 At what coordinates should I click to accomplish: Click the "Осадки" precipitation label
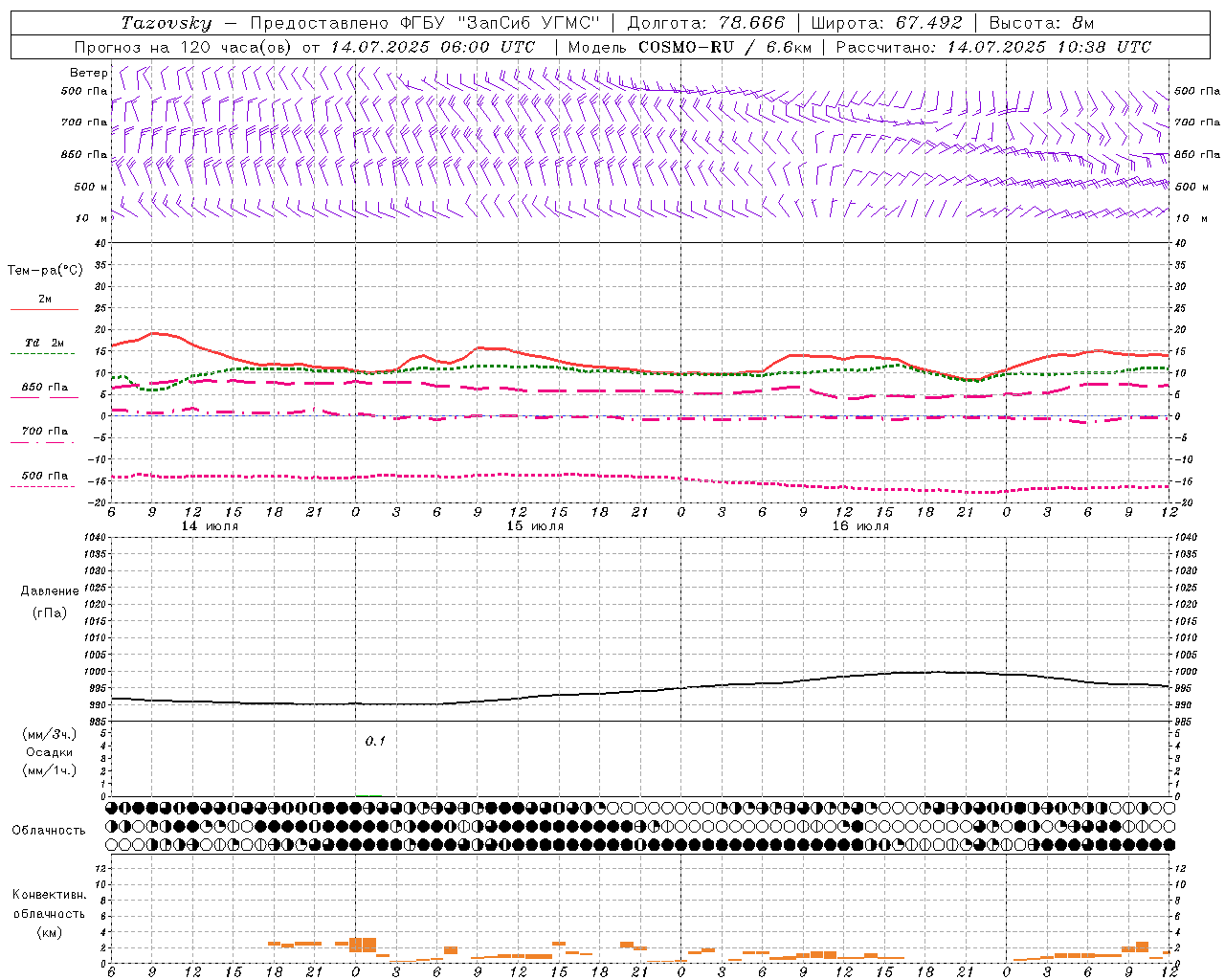[x=50, y=752]
